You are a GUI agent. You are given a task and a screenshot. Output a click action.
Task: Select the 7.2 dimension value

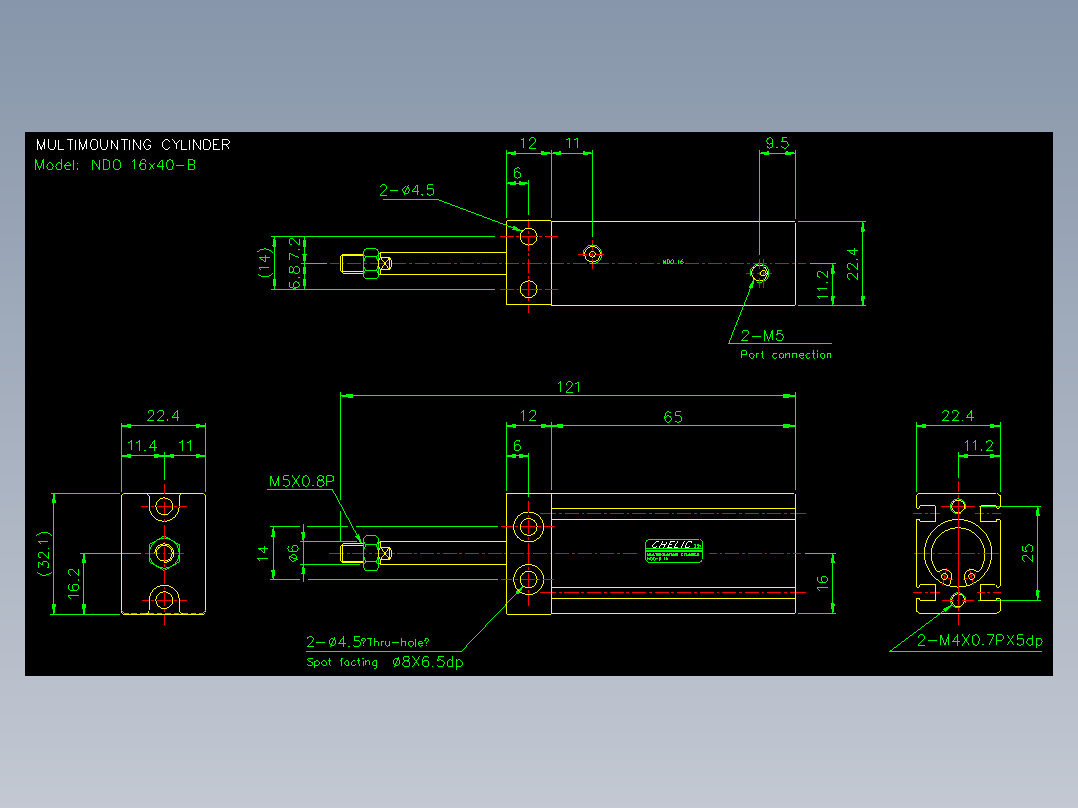[295, 247]
